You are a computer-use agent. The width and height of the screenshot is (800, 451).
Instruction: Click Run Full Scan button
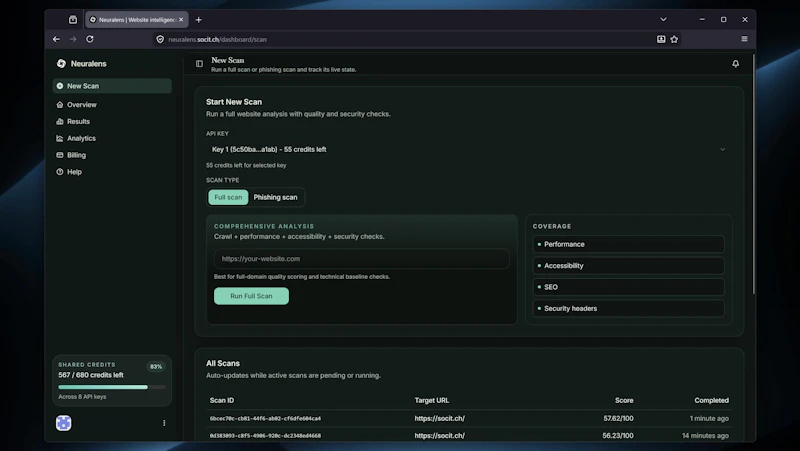[251, 296]
